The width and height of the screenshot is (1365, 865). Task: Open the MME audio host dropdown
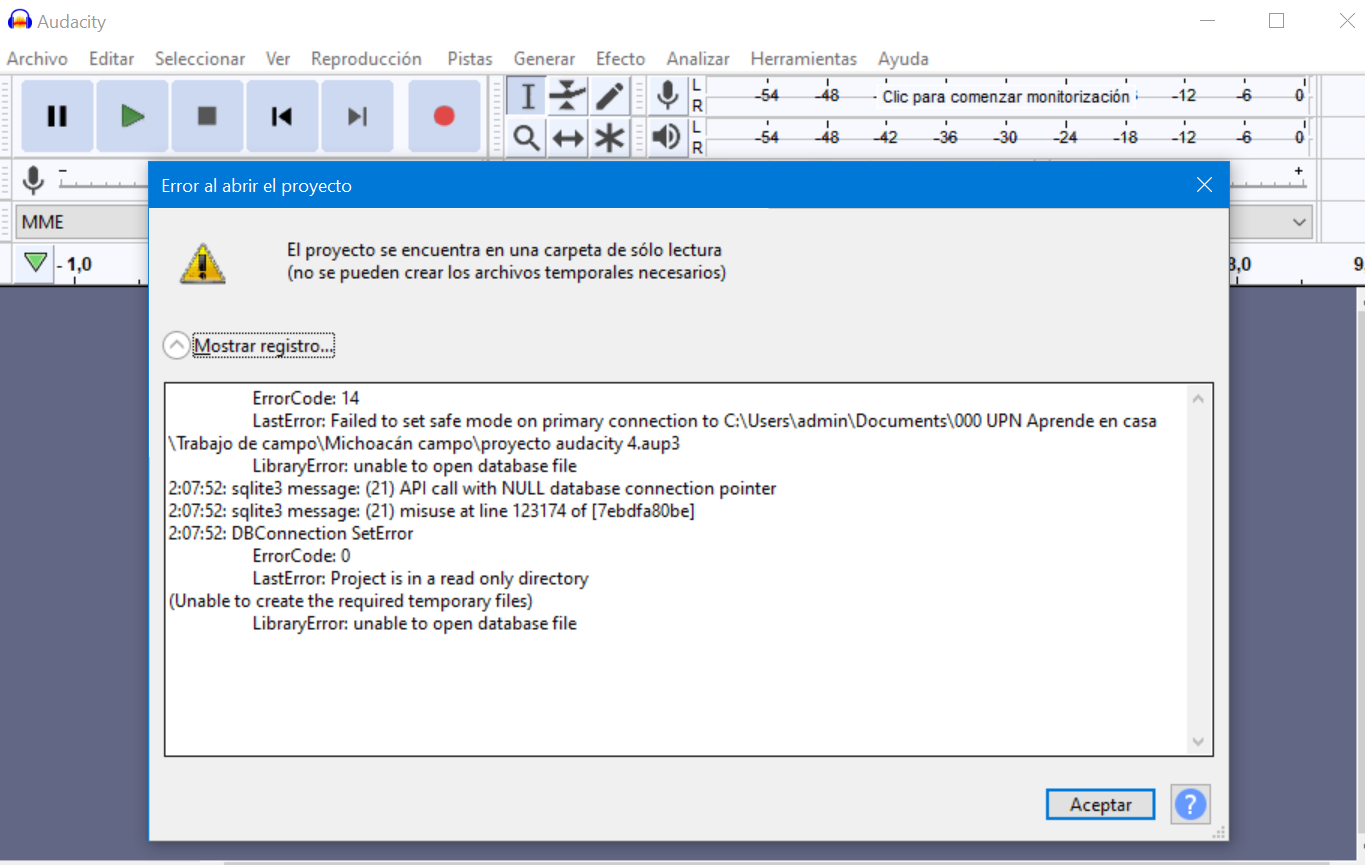80,221
